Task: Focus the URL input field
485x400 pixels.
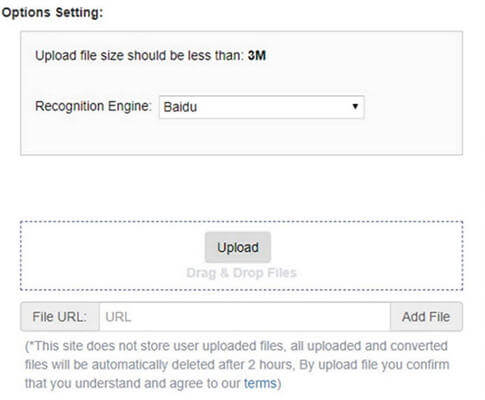Action: tap(244, 317)
